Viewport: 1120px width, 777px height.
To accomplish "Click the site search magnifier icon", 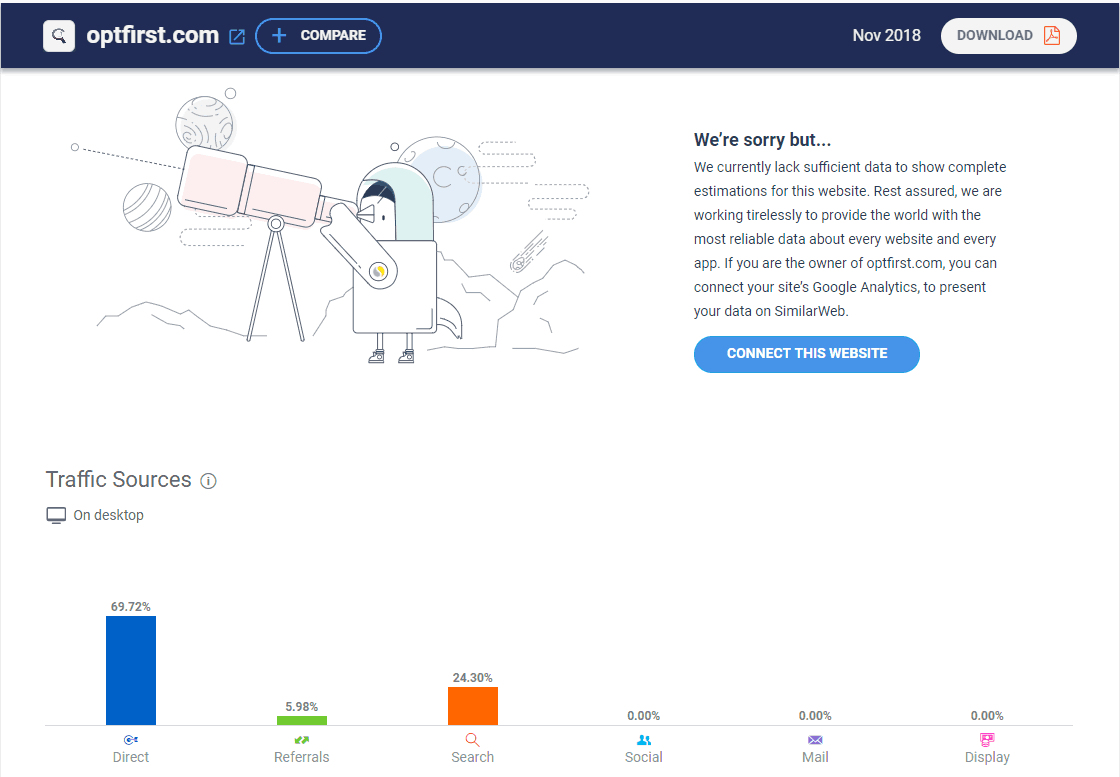I will pos(58,35).
